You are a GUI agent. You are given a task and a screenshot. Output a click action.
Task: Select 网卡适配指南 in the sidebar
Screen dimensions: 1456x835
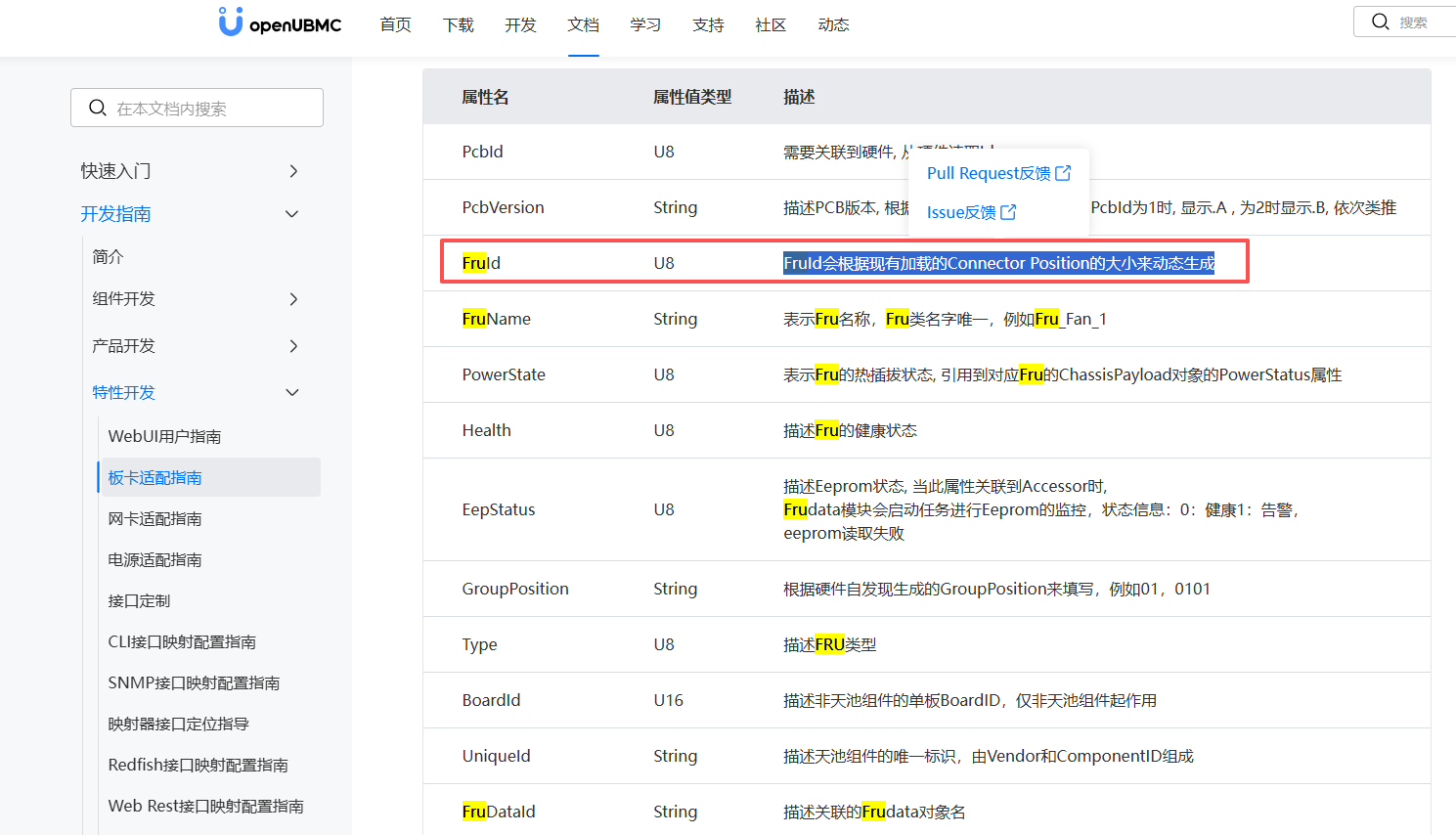pos(154,519)
